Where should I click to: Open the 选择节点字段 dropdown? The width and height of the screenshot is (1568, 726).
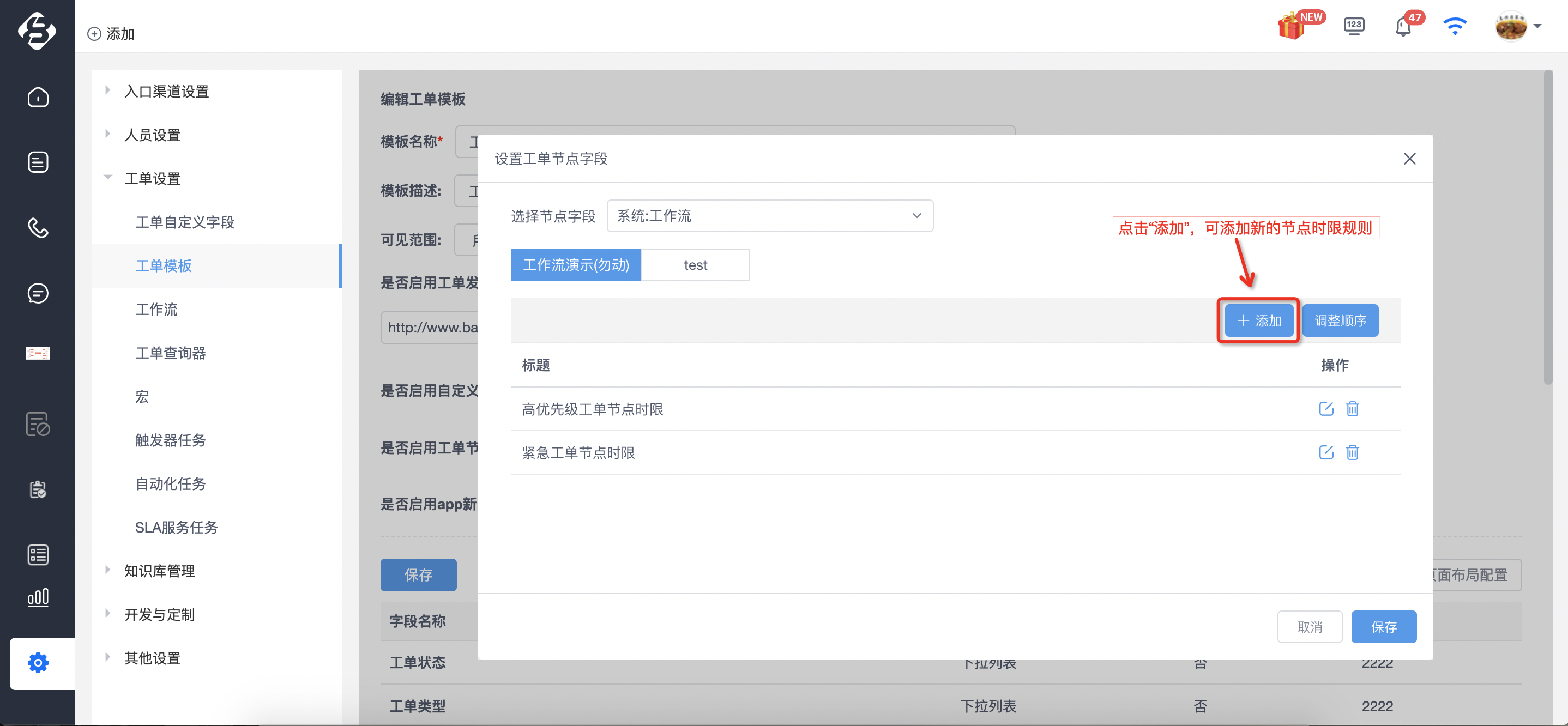[769, 216]
